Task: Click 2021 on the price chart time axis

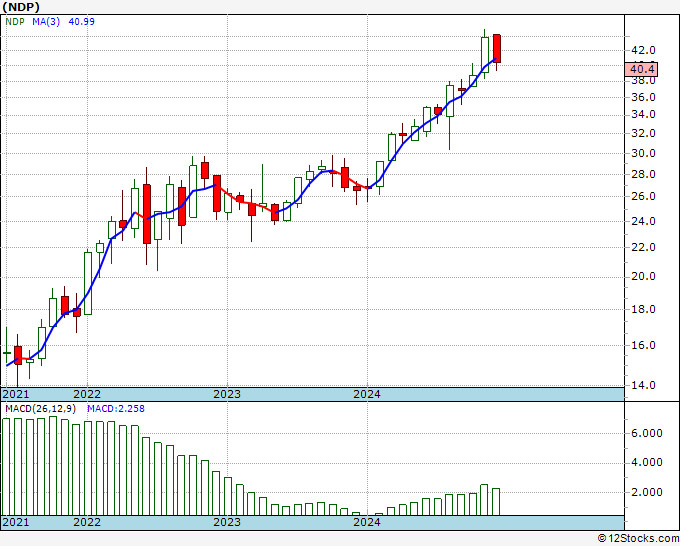Action: pyautogui.click(x=16, y=394)
